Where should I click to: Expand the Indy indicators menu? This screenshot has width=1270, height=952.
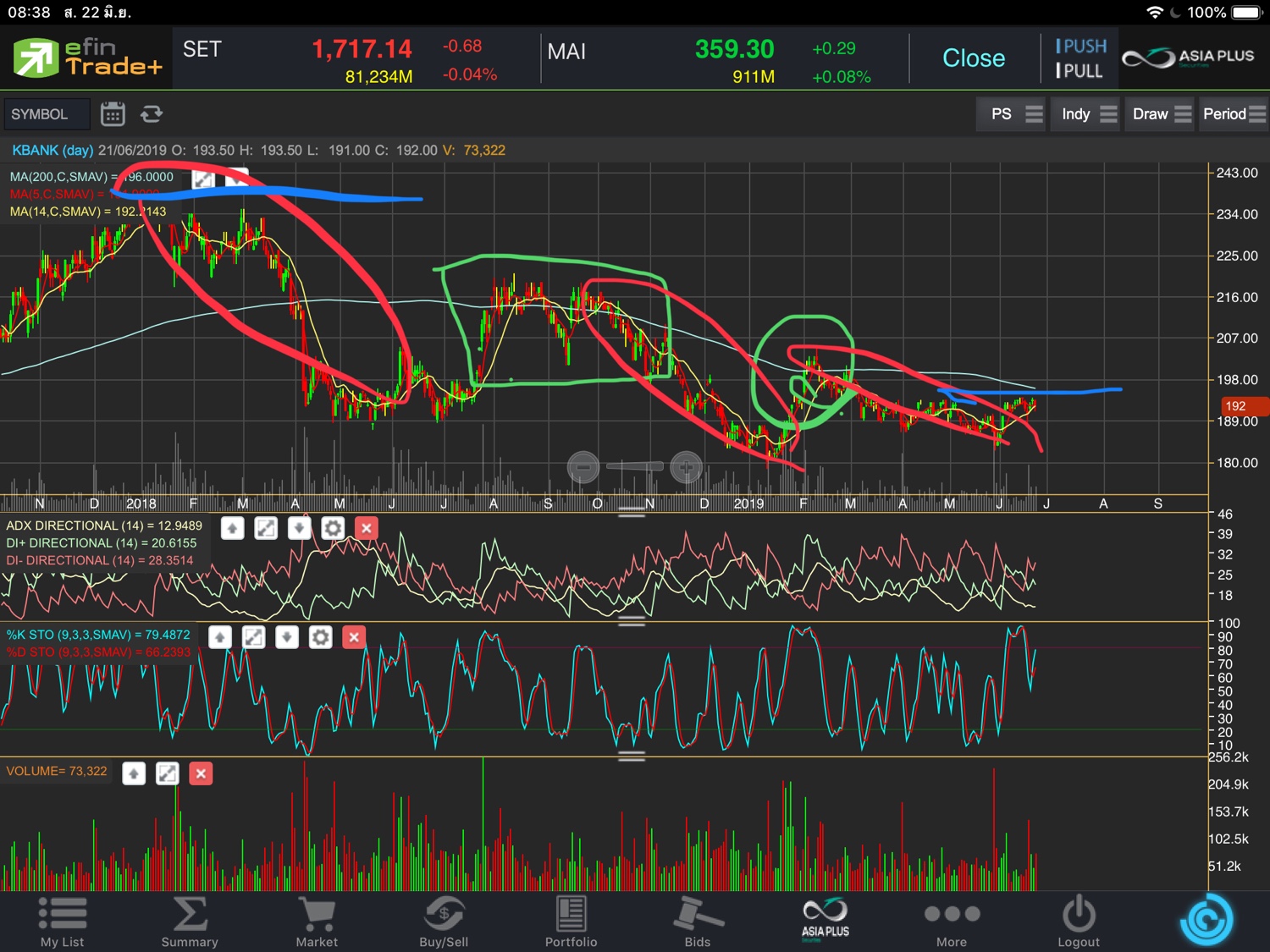(1089, 114)
